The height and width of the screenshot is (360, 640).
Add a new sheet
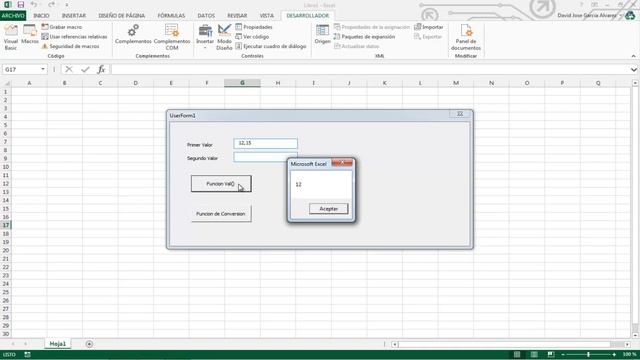click(89, 344)
